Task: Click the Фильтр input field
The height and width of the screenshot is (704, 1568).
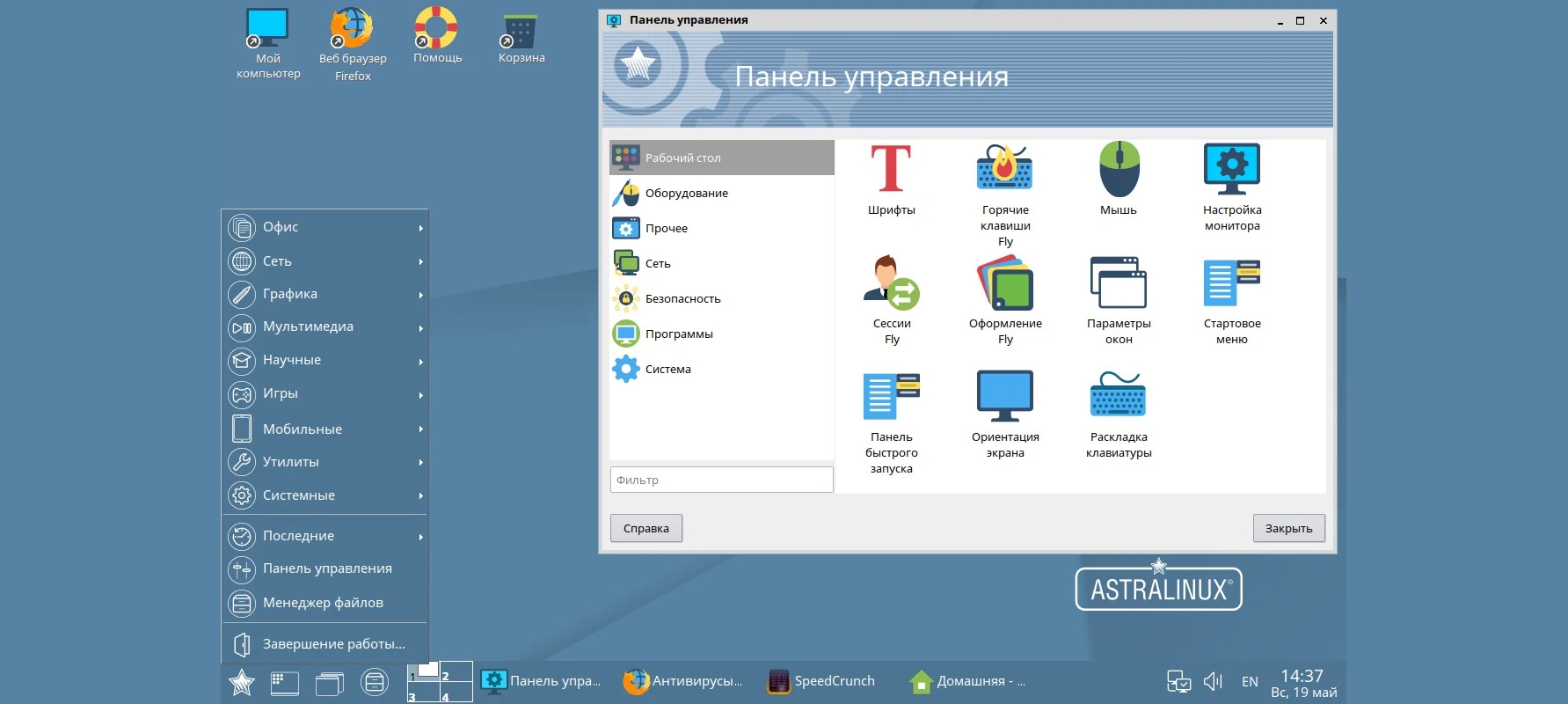Action: coord(721,480)
